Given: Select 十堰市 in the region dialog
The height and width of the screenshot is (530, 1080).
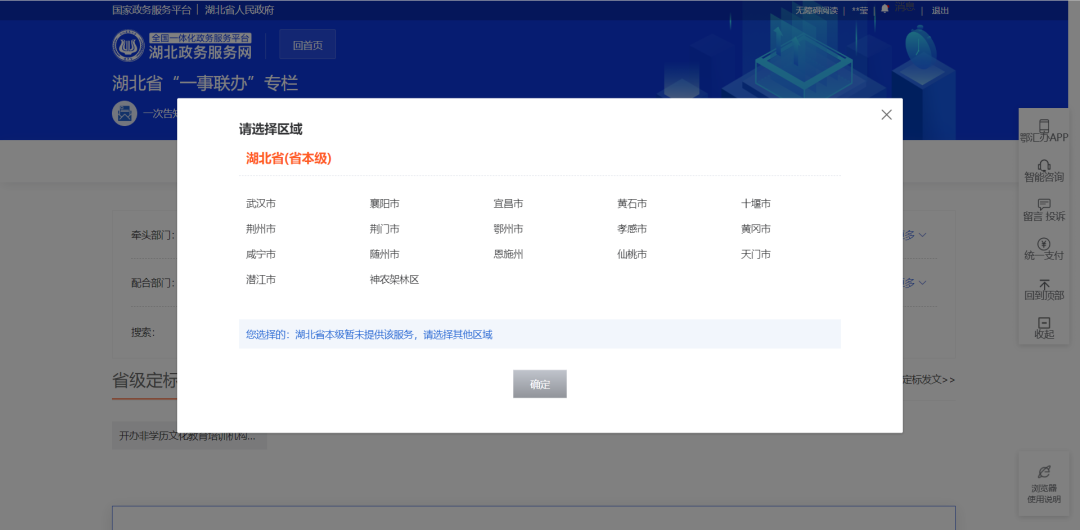Looking at the screenshot, I should coord(755,204).
